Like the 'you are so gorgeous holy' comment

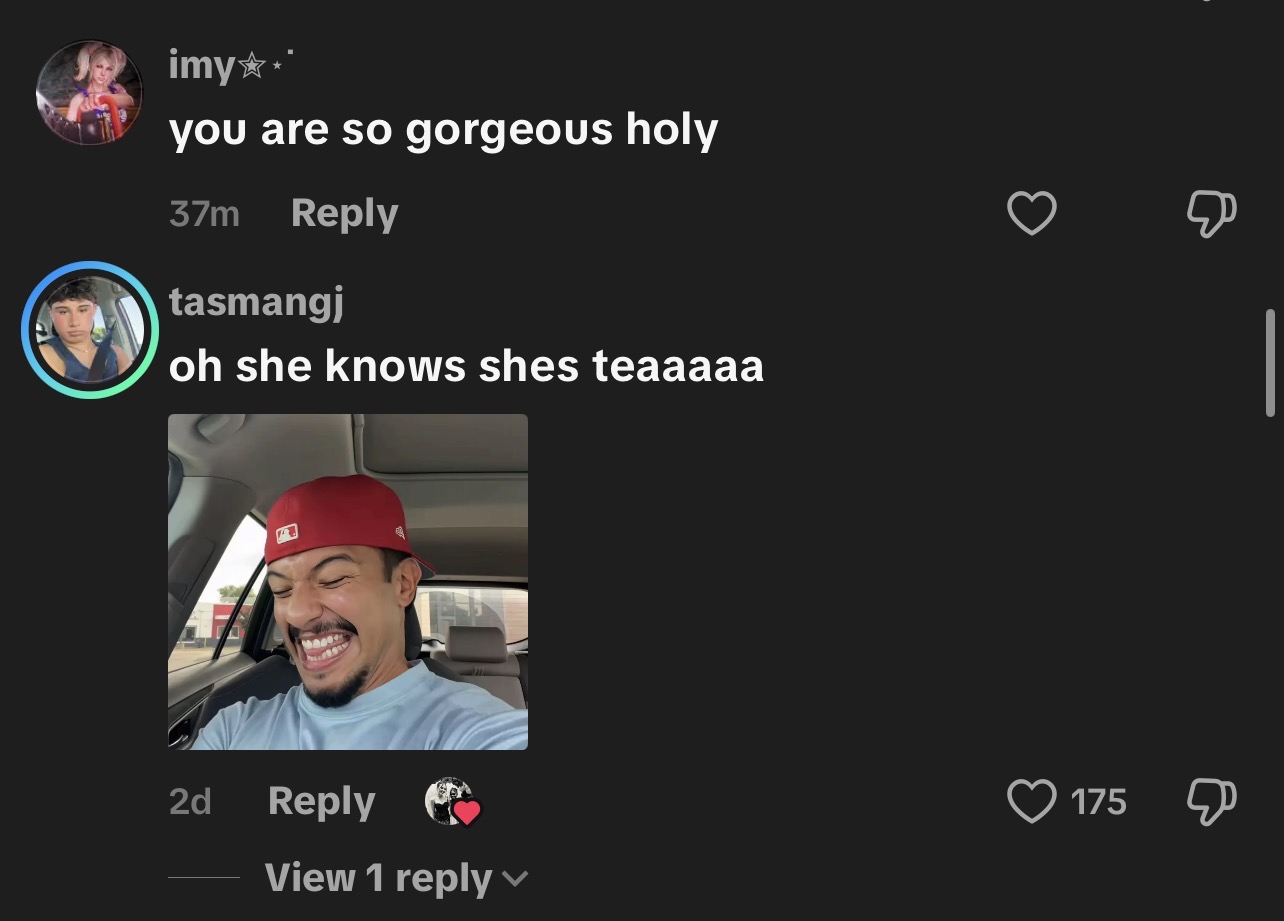click(1031, 214)
